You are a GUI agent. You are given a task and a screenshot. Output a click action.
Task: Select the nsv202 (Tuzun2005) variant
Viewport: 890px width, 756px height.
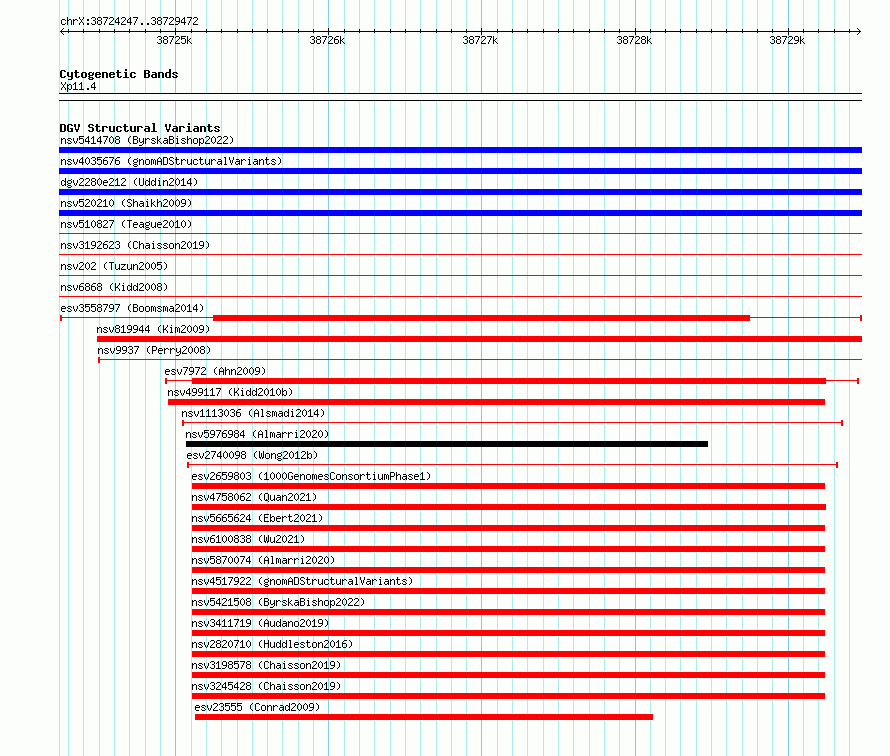114,266
